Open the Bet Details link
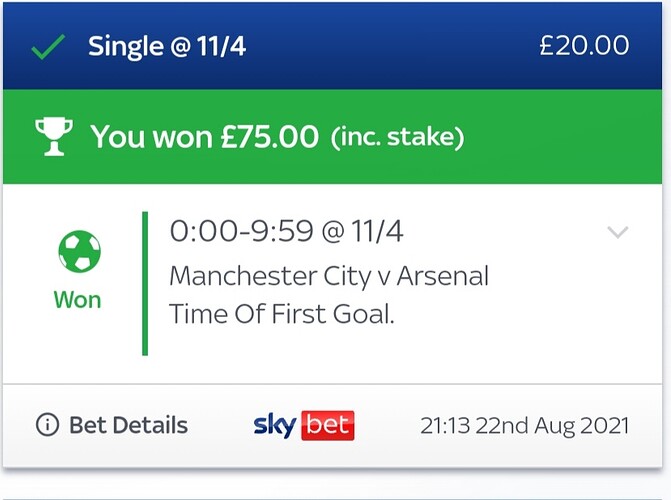The height and width of the screenshot is (500, 671). click(127, 425)
